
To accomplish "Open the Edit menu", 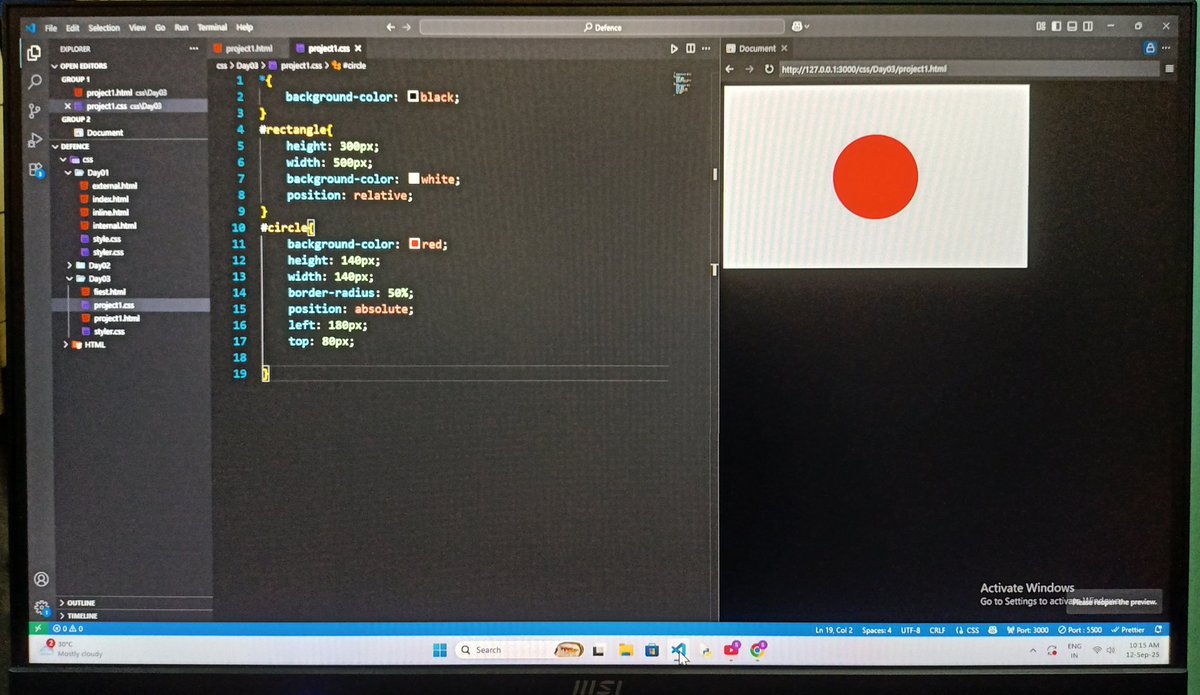I will 73,27.
